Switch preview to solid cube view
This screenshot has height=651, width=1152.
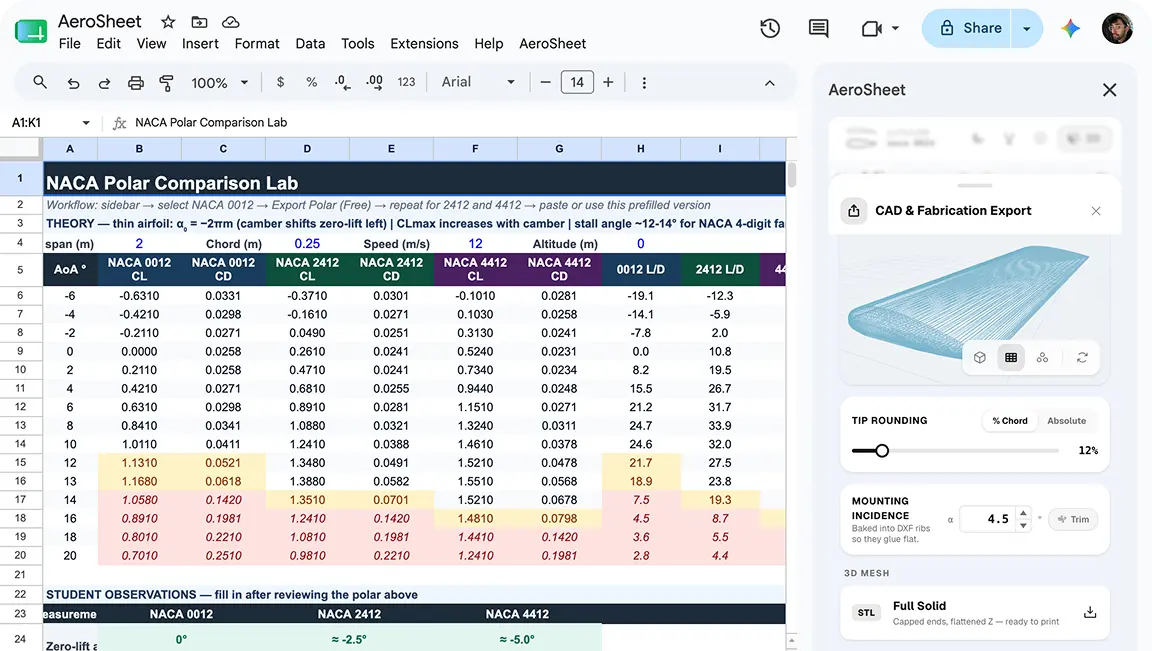(x=979, y=357)
